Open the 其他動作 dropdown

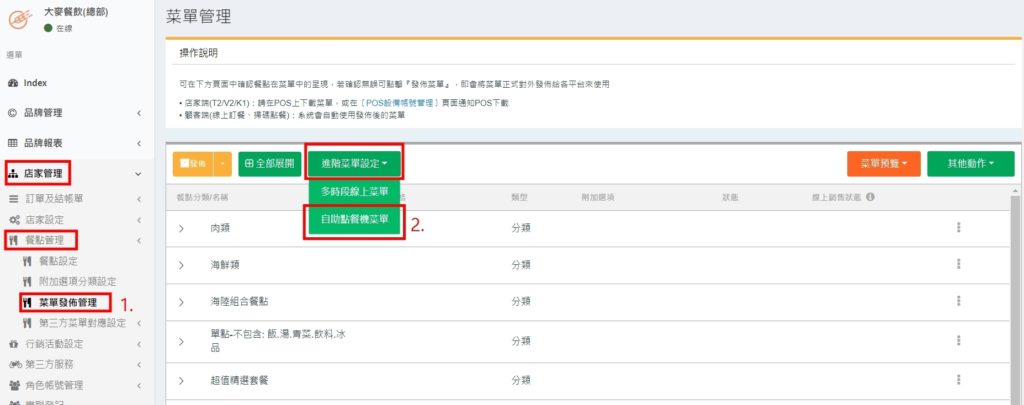(x=970, y=164)
